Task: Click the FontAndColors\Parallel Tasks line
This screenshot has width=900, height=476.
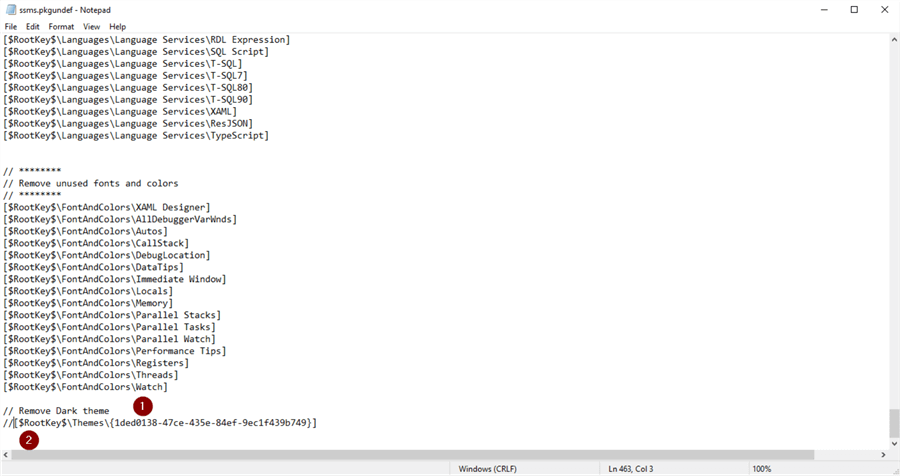Action: click(109, 327)
